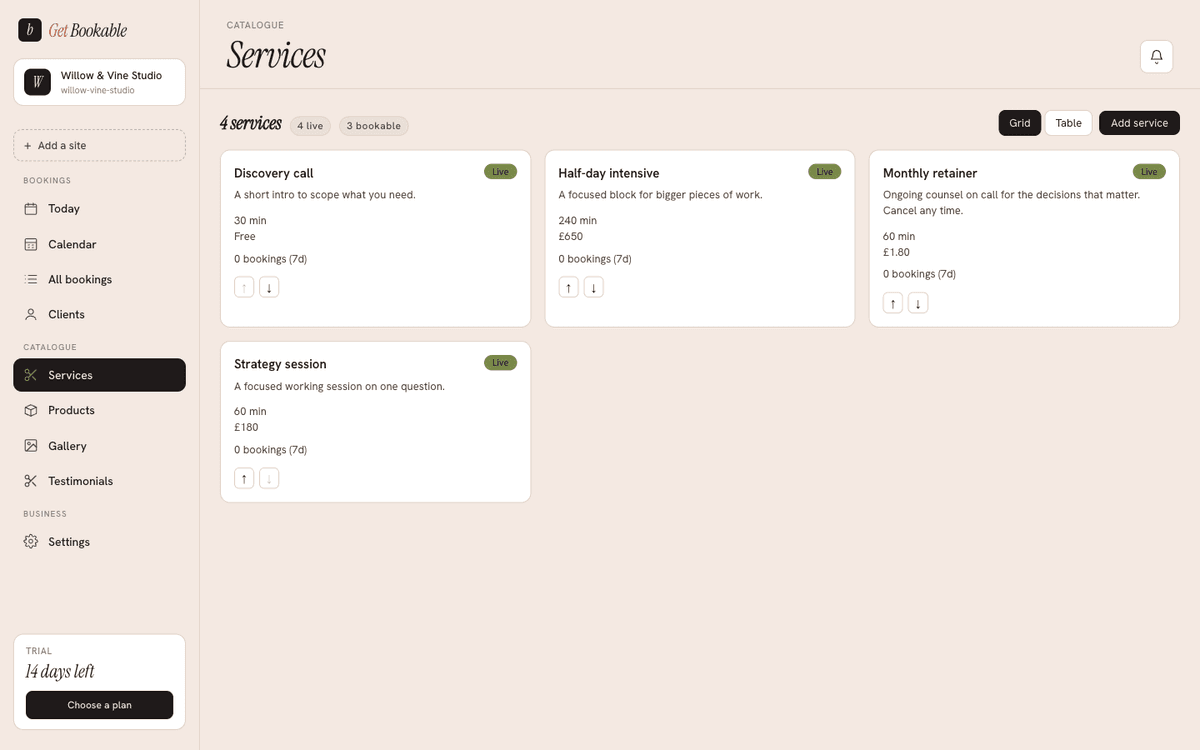Viewport: 1200px width, 750px height.
Task: Click the Calendar grid icon in the sidebar
Action: [31, 244]
